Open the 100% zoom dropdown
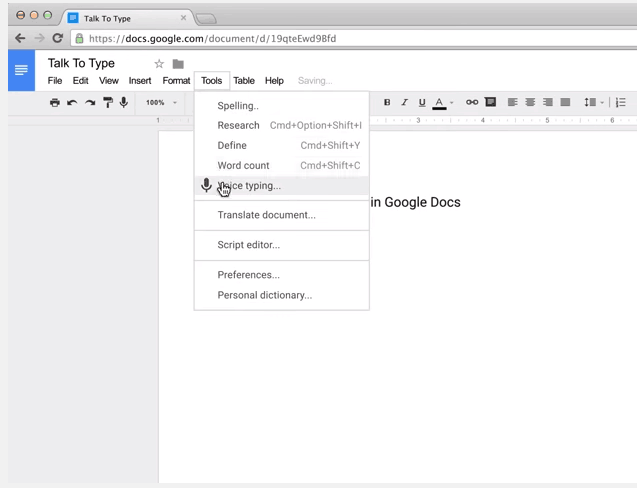The image size is (637, 488). tap(160, 102)
